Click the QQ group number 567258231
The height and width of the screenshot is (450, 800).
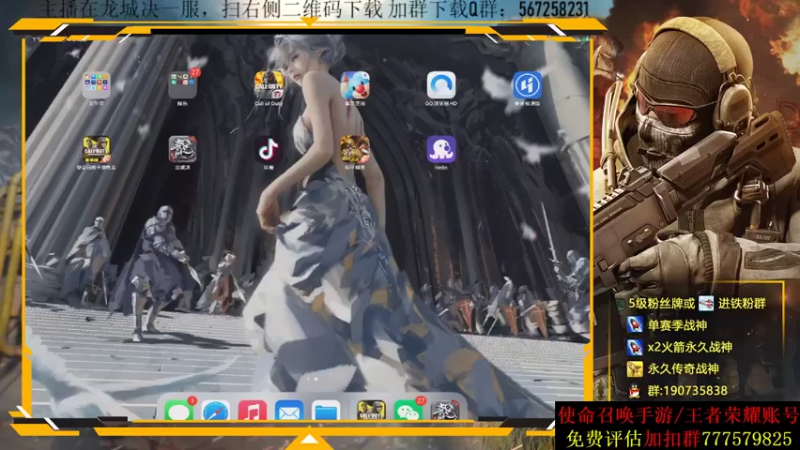[x=554, y=9]
